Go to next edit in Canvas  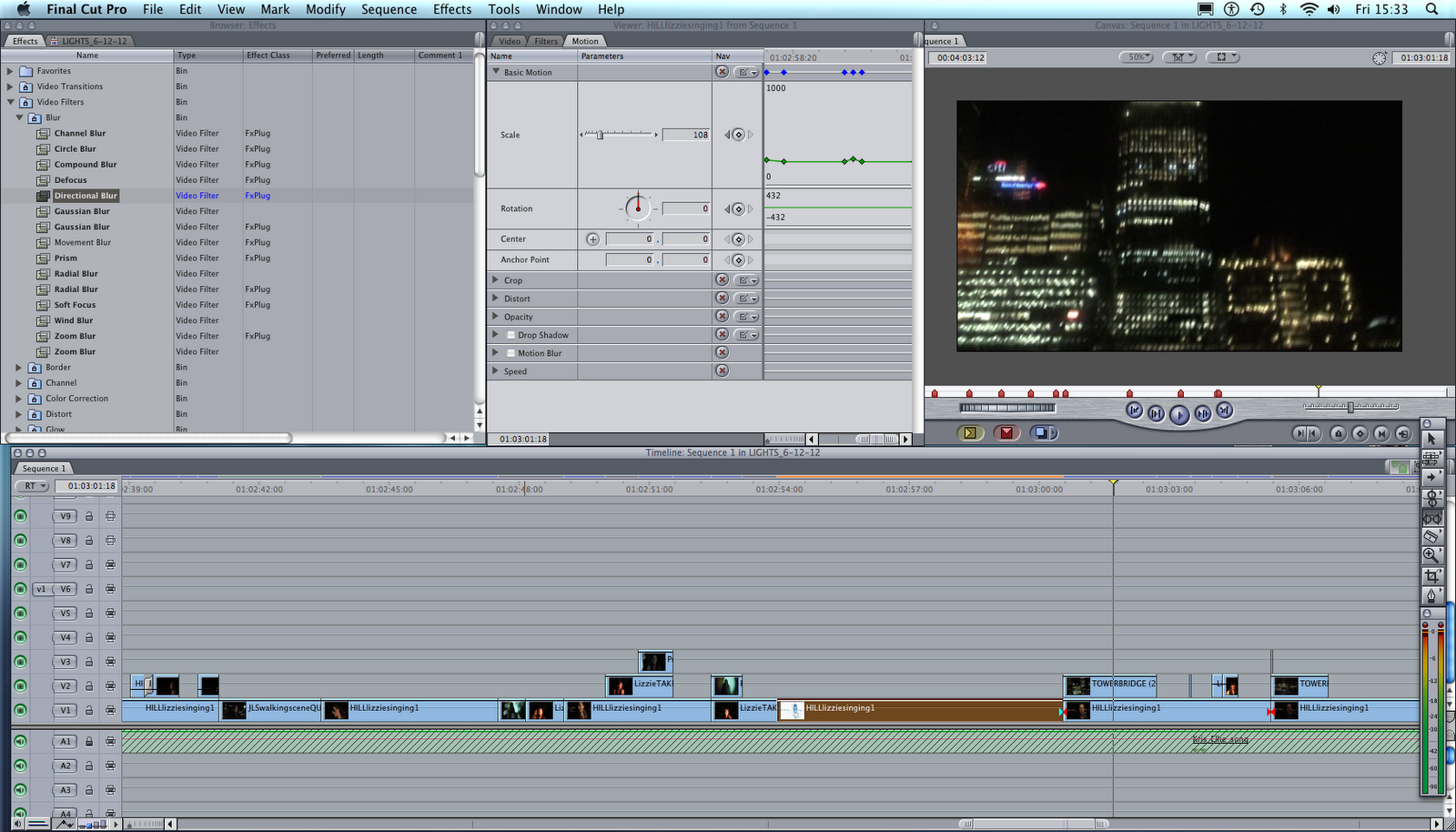(x=1225, y=411)
